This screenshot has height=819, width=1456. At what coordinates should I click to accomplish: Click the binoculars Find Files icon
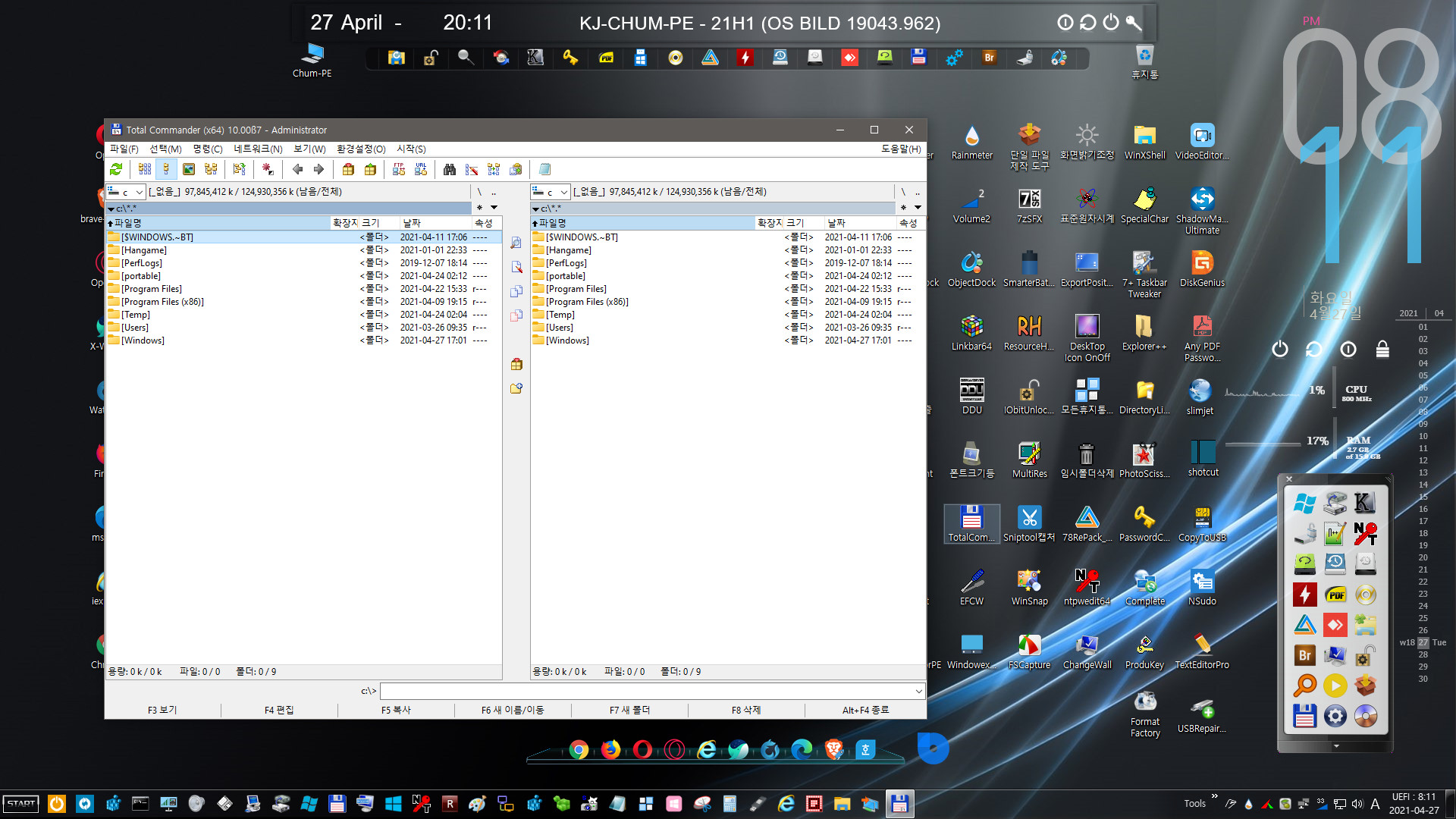pos(450,169)
